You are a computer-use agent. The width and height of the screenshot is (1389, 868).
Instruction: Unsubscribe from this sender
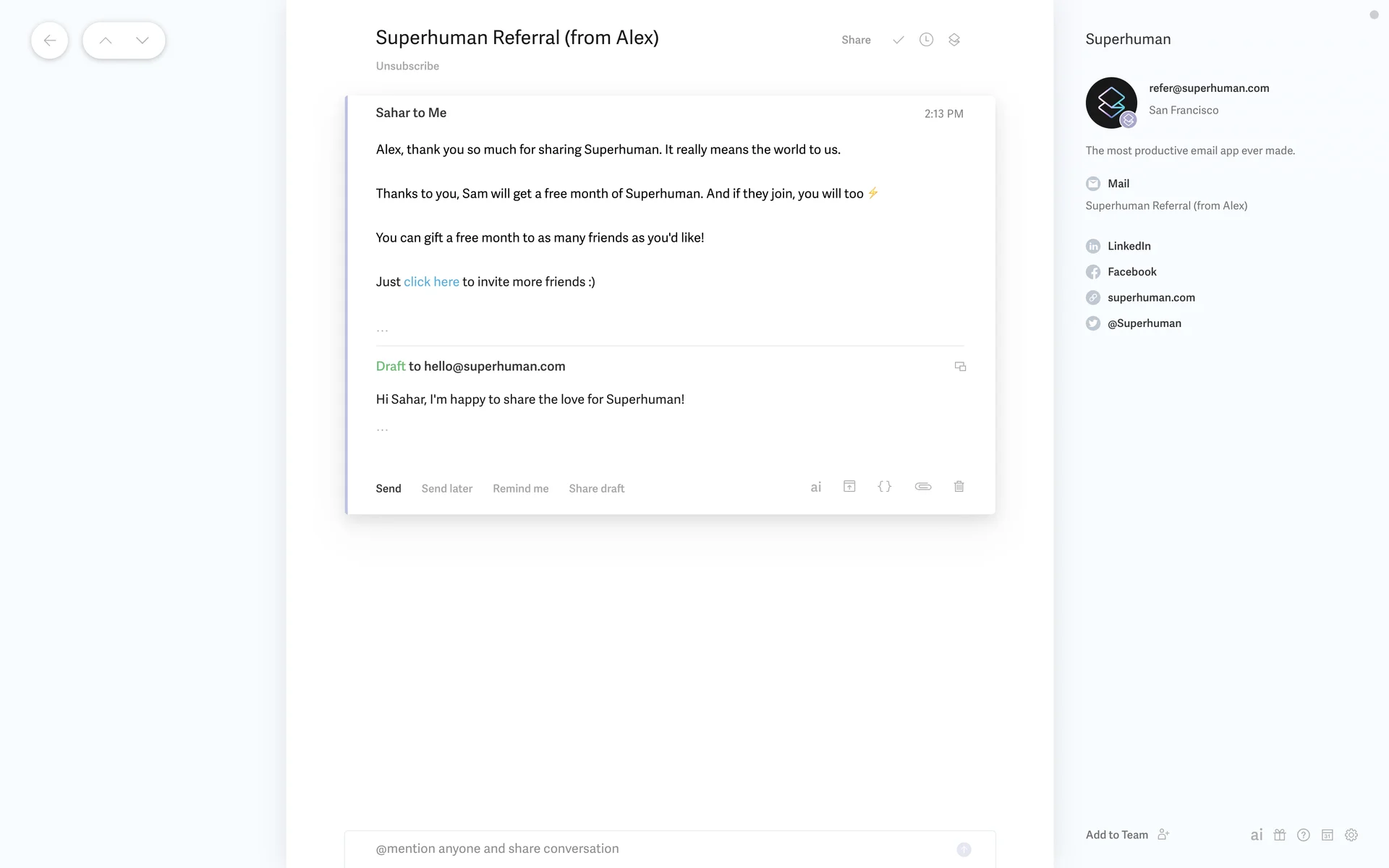(x=407, y=66)
